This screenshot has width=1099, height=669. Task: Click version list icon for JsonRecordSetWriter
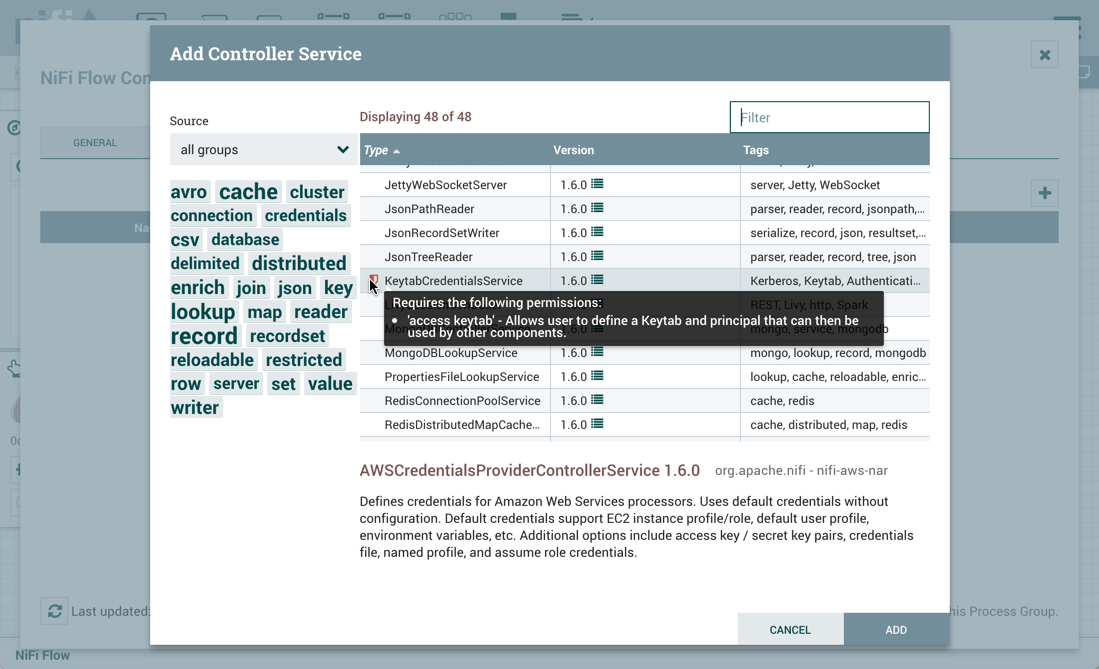(x=597, y=232)
